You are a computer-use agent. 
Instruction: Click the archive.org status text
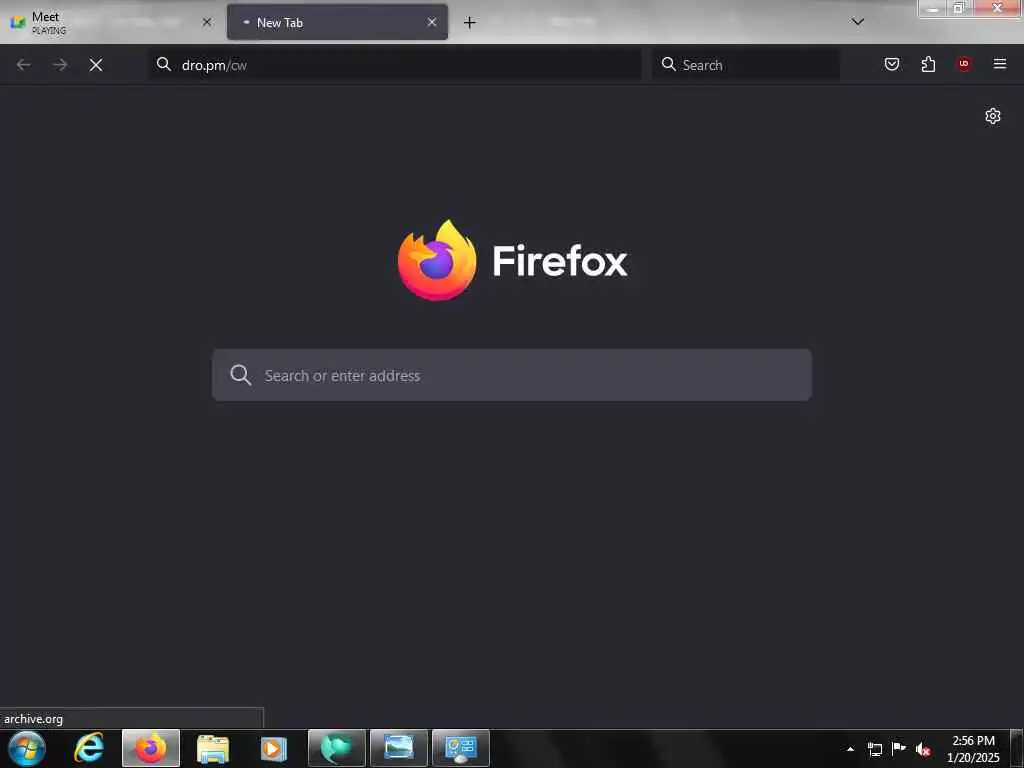(x=33, y=719)
